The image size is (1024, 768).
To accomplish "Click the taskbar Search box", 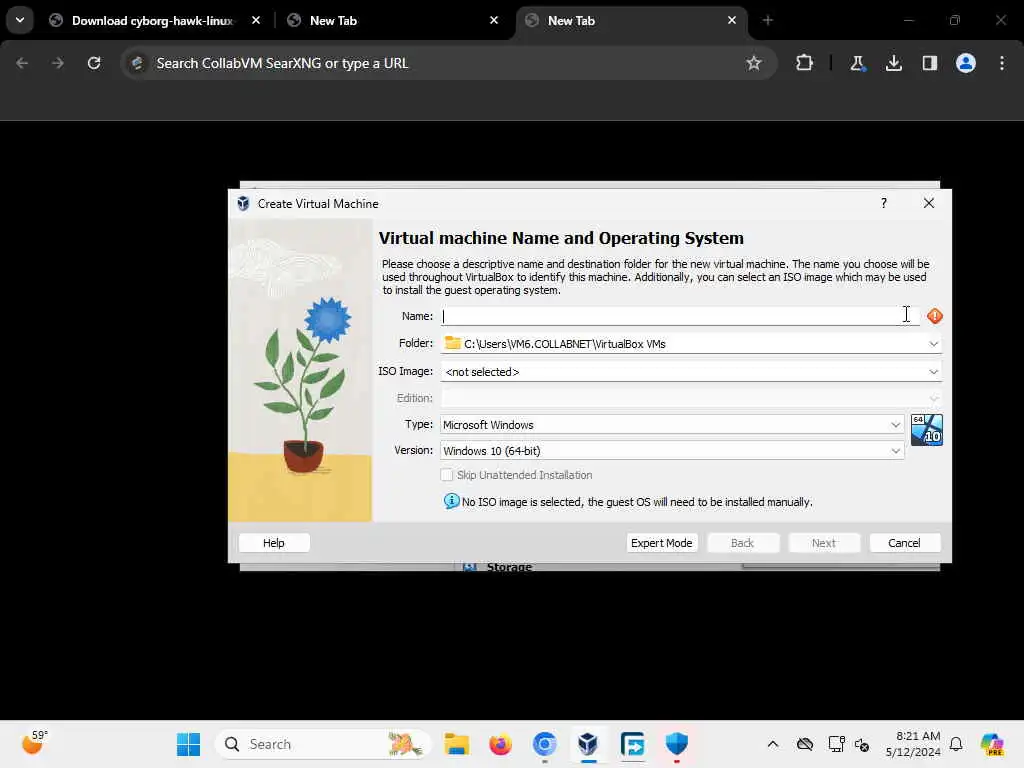I will [323, 744].
